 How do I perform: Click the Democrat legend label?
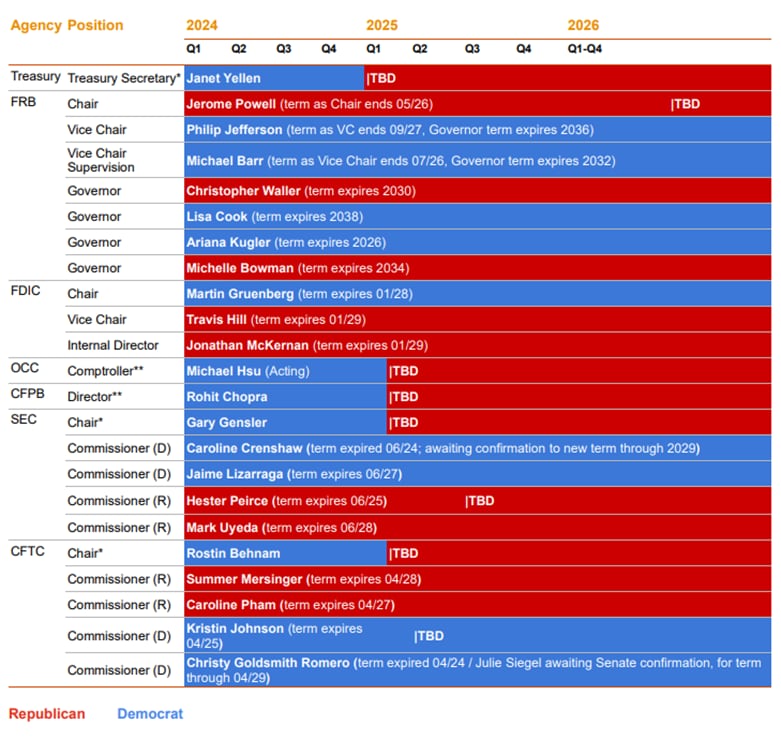click(150, 714)
